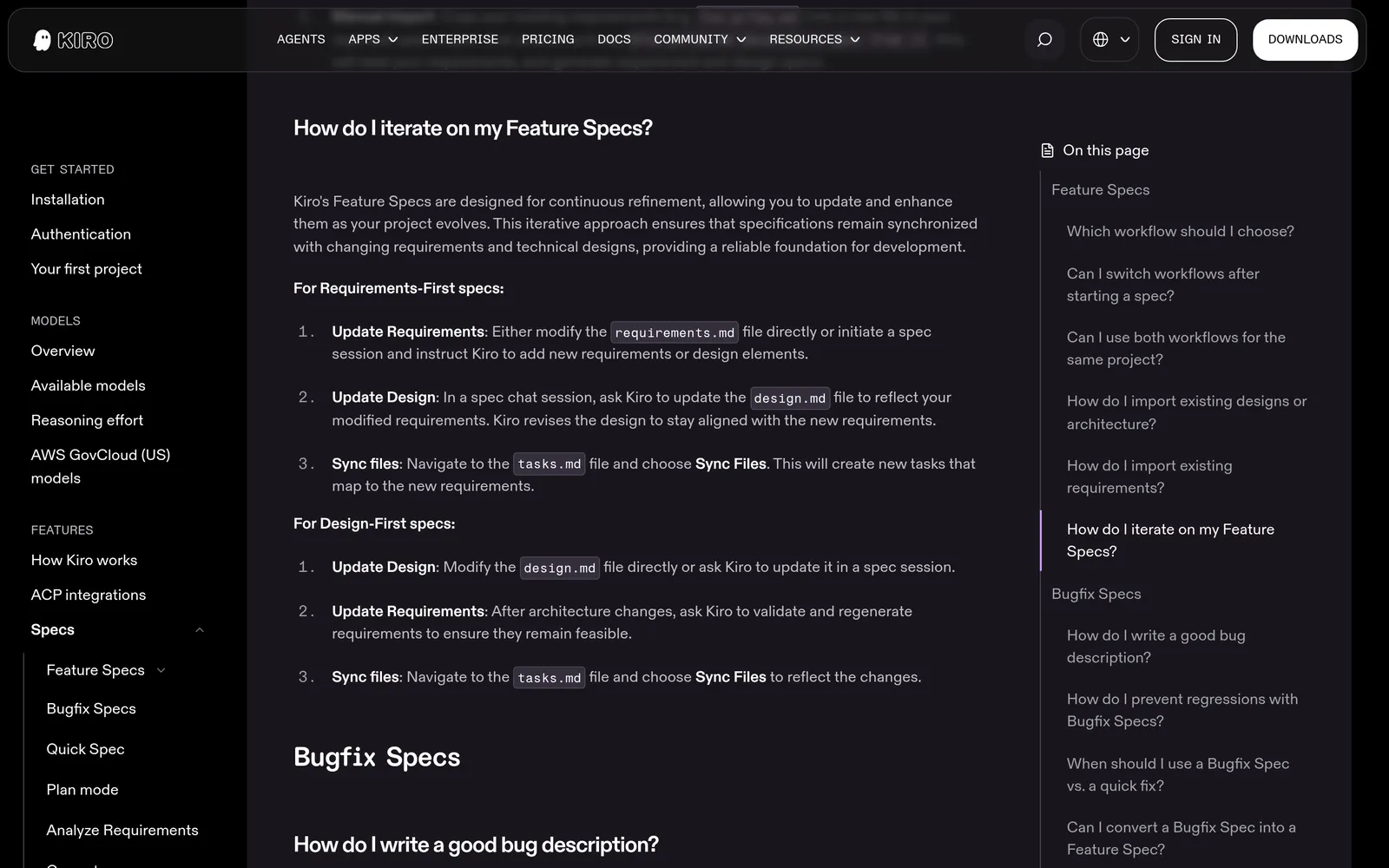Open ACP integrations sidebar link
The height and width of the screenshot is (868, 1389).
[88, 595]
